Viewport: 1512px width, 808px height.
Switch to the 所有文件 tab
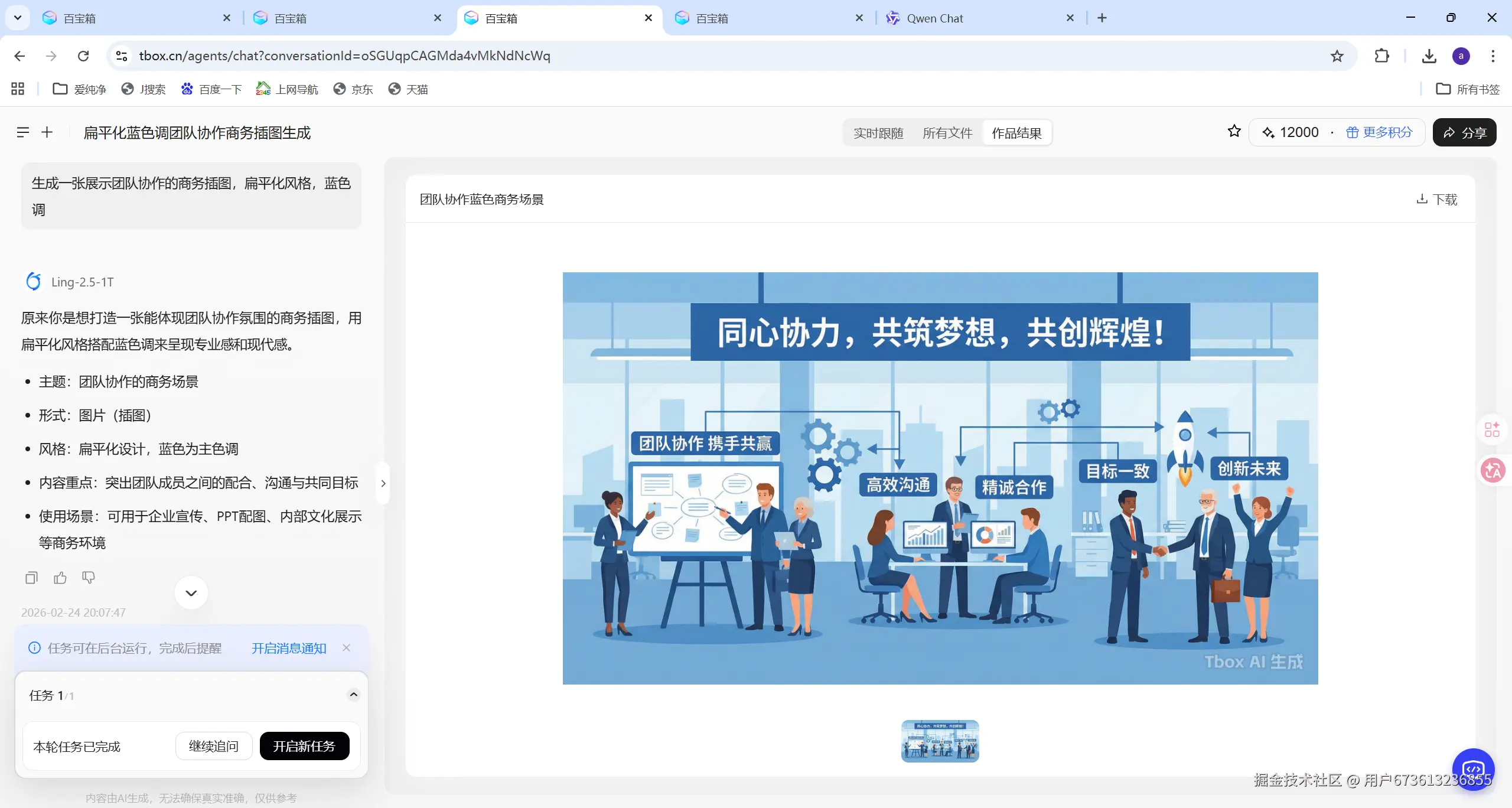tap(947, 133)
